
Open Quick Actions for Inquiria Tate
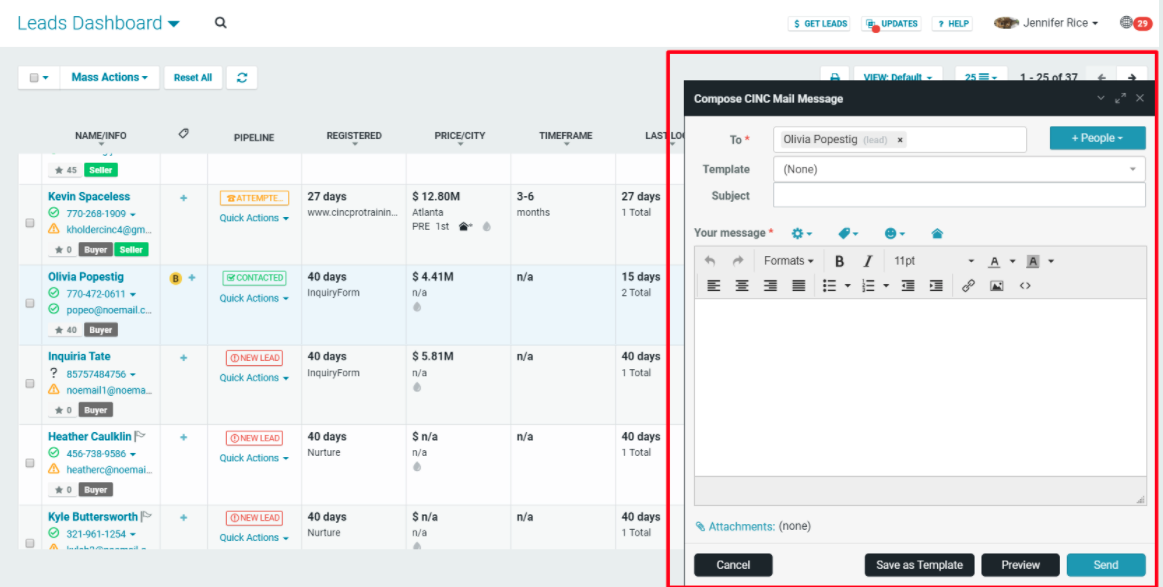click(253, 377)
